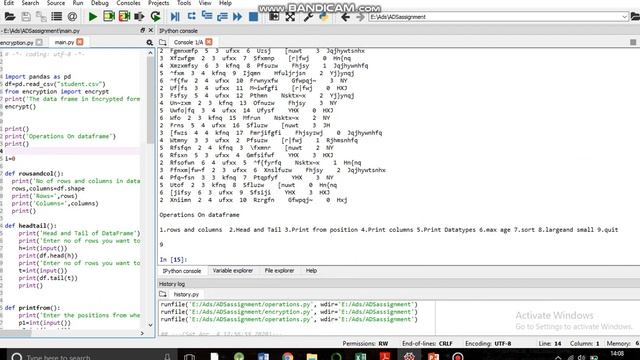This screenshot has height=360, width=640.
Task: Click console options button at right edge
Action: point(633,42)
